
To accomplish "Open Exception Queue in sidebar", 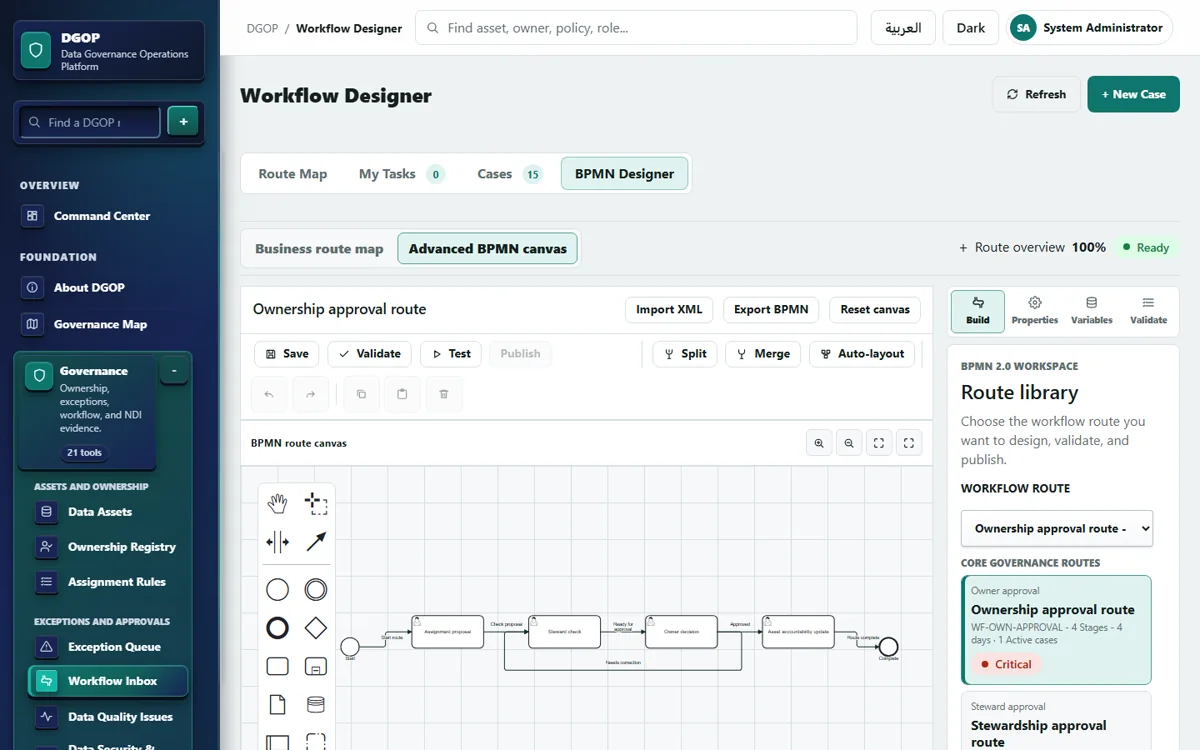I will 114,647.
